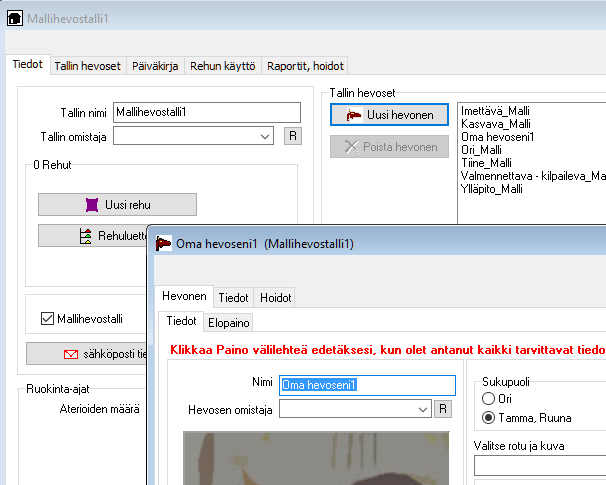The height and width of the screenshot is (485, 606).
Task: Select the Tiedot sub-tab beside Elopaino
Action: tap(181, 321)
